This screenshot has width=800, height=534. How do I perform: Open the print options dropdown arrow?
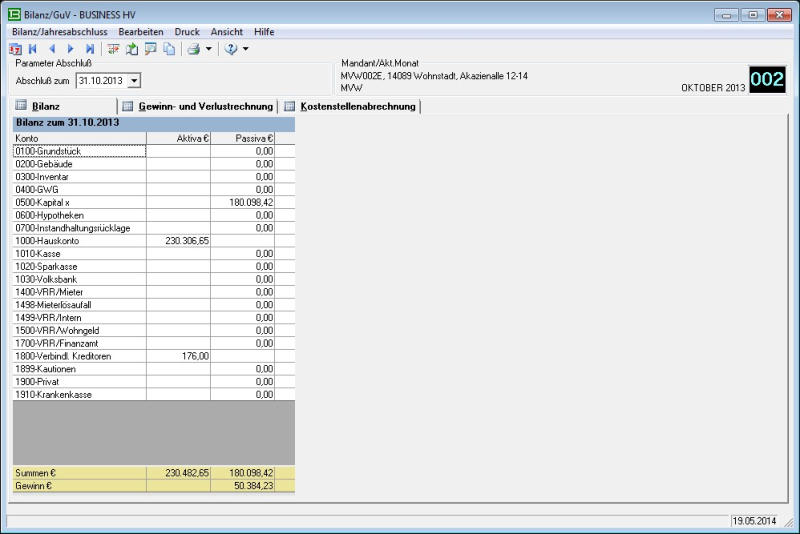(x=208, y=49)
